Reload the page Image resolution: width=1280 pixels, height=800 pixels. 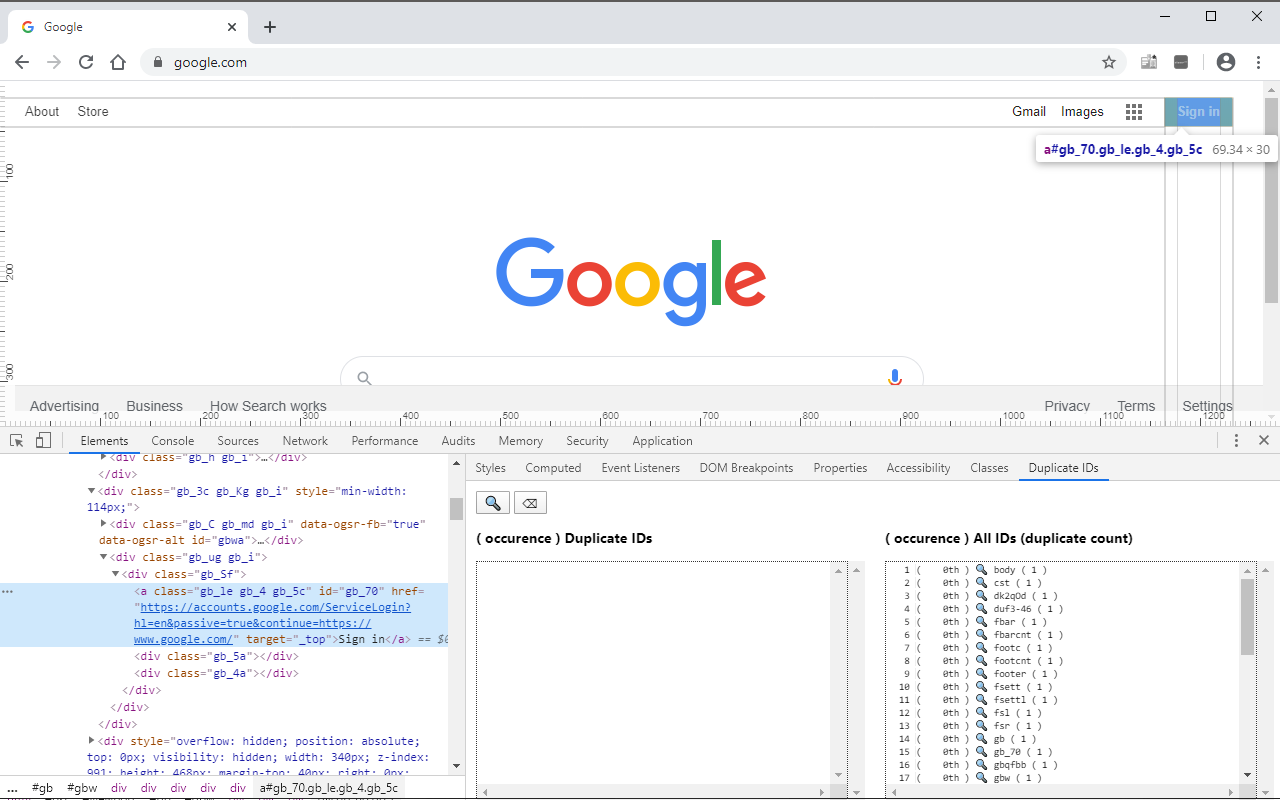85,61
